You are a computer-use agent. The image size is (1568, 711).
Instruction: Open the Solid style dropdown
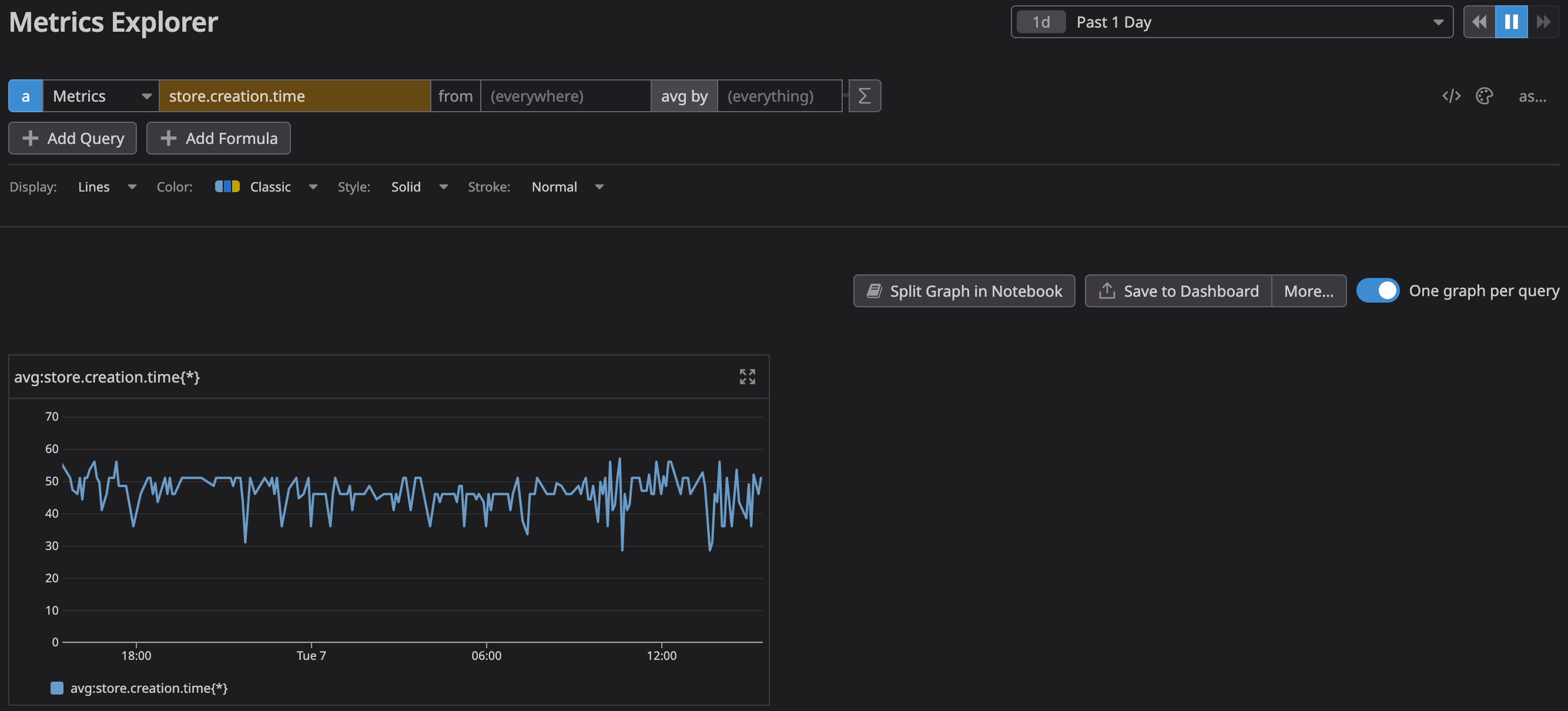[x=419, y=187]
